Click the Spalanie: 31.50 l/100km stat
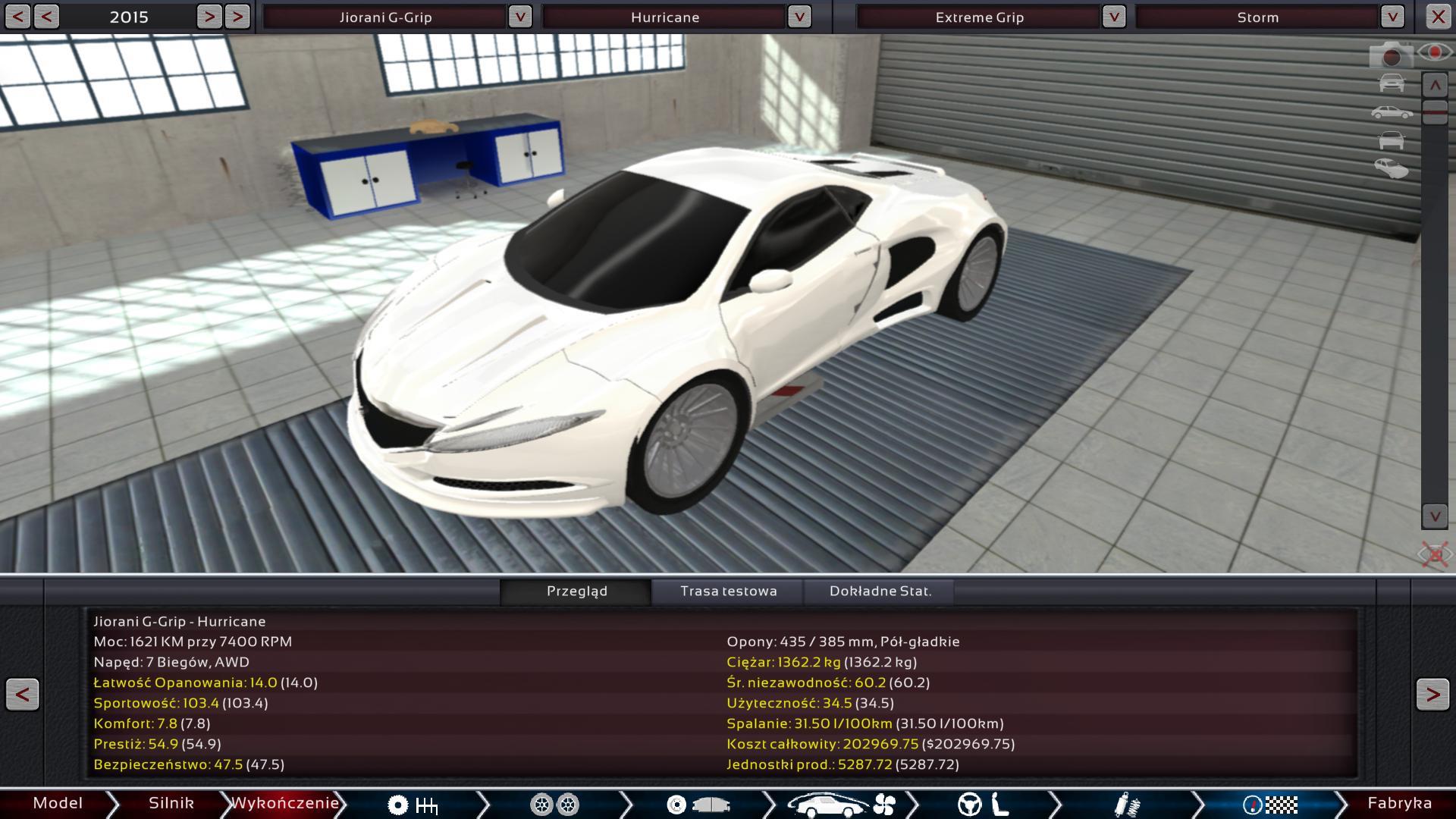Screen dimensions: 1456x819 click(x=865, y=723)
